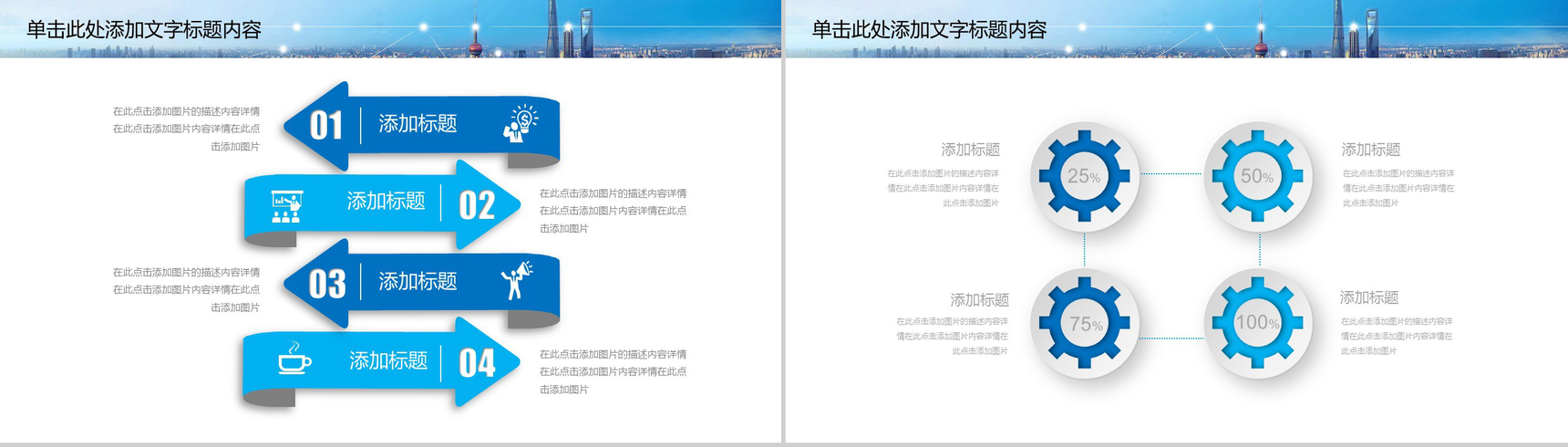Select the 50% gear graphic
The height and width of the screenshot is (447, 1568).
click(1257, 176)
